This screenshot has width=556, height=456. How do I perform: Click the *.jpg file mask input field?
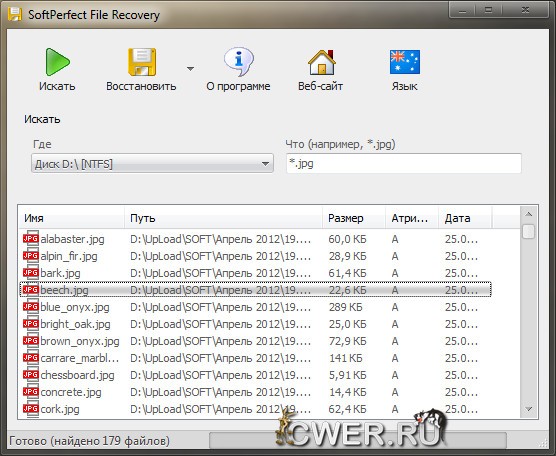[x=404, y=163]
